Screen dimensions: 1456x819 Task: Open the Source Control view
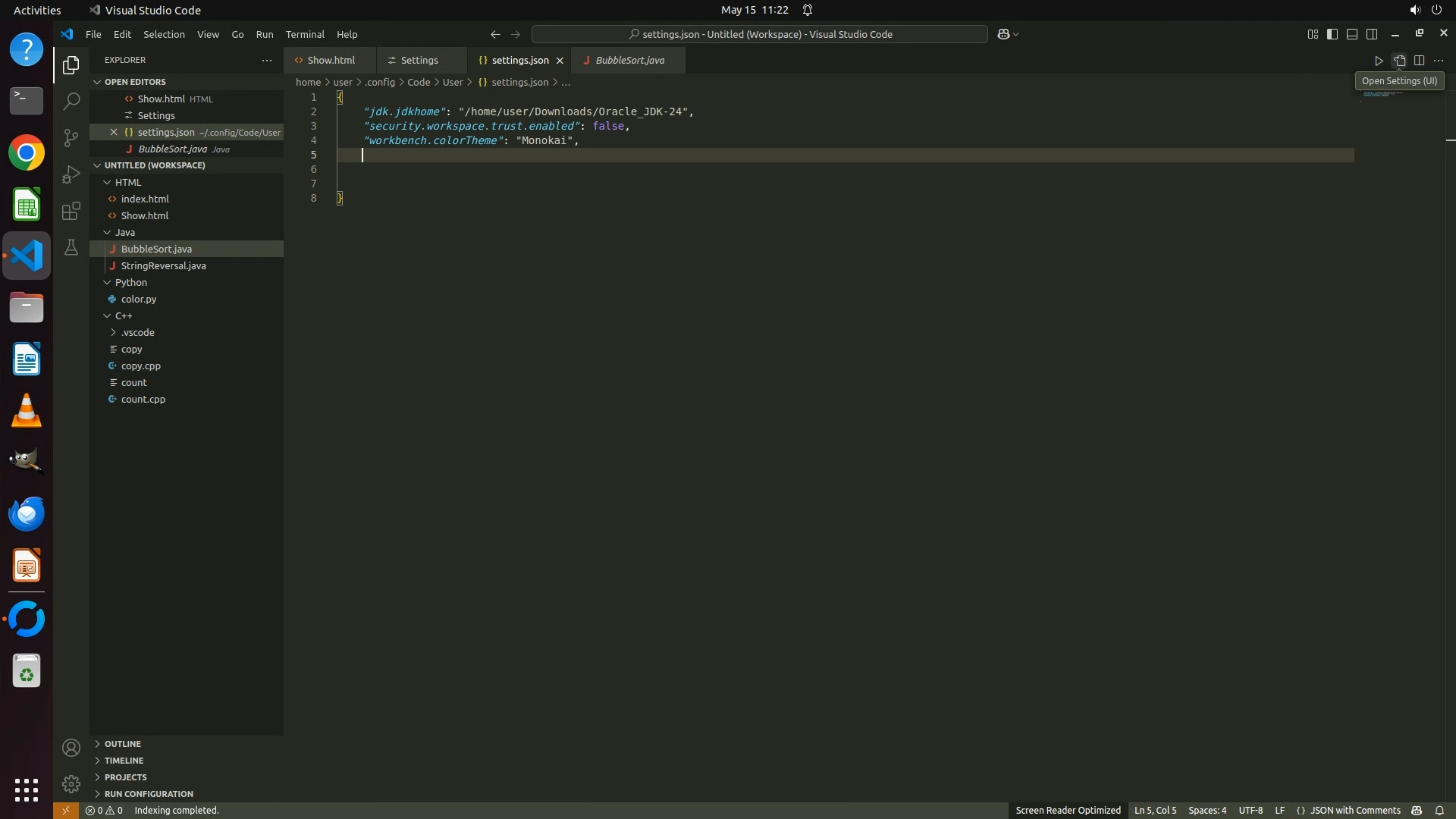point(71,137)
